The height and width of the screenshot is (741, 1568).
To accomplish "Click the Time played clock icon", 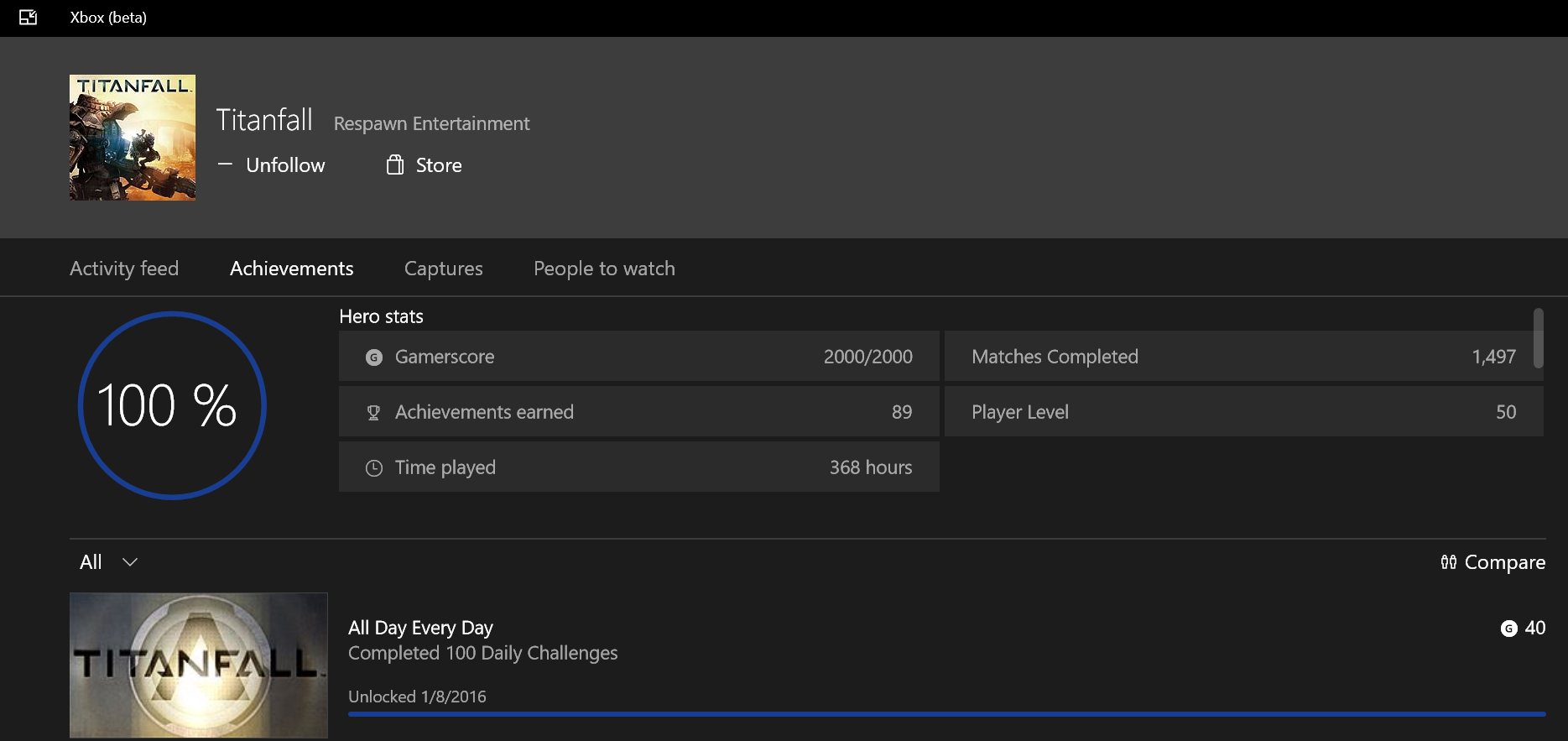I will click(x=374, y=468).
